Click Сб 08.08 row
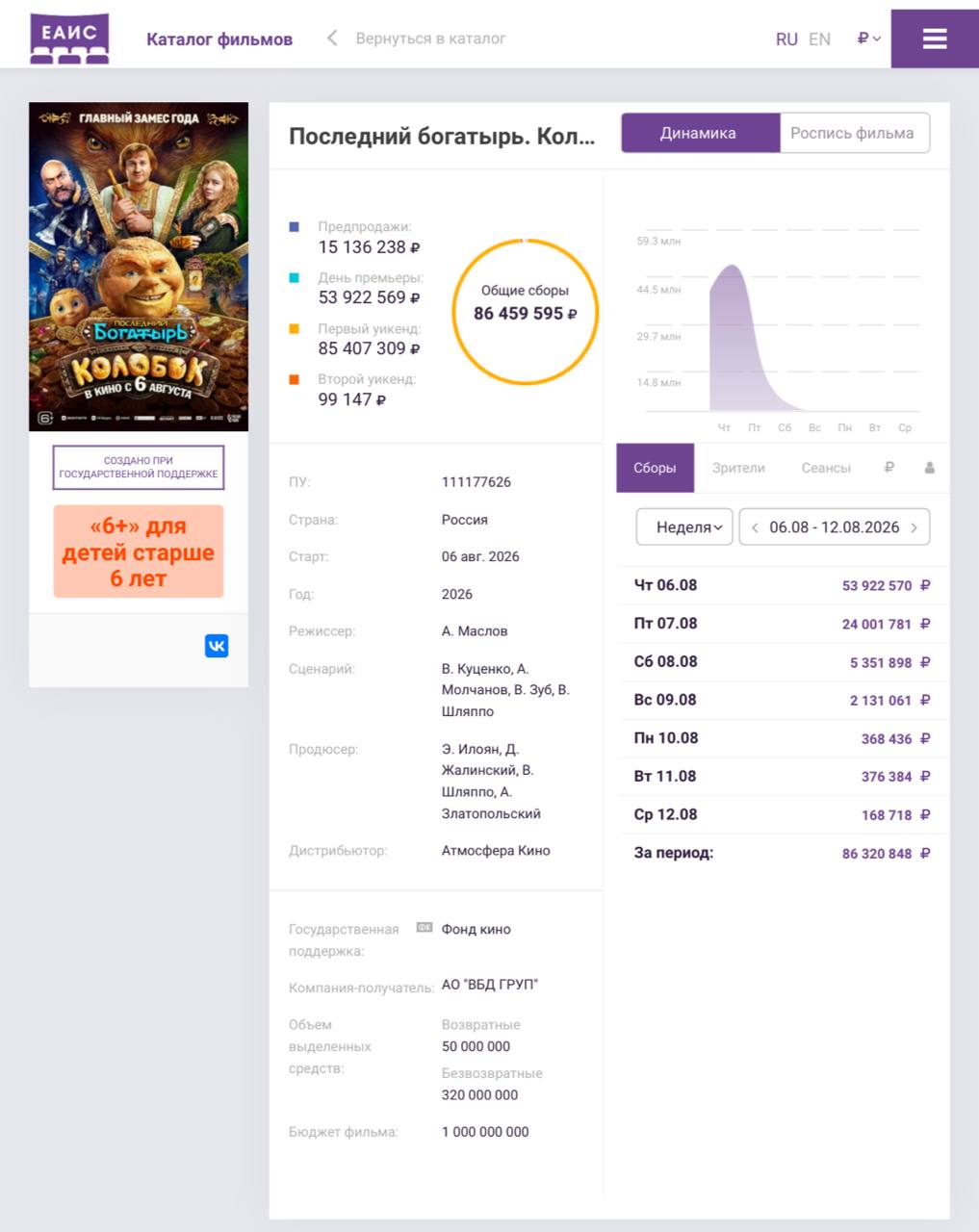Screen dimensions: 979x1232 [x=782, y=662]
